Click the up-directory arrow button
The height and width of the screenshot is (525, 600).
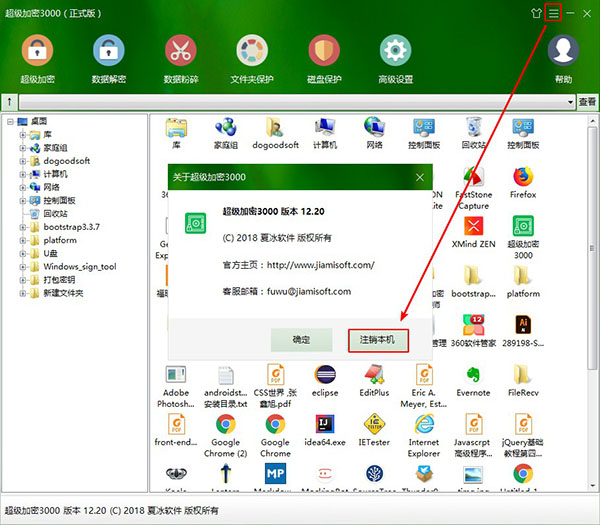point(10,102)
